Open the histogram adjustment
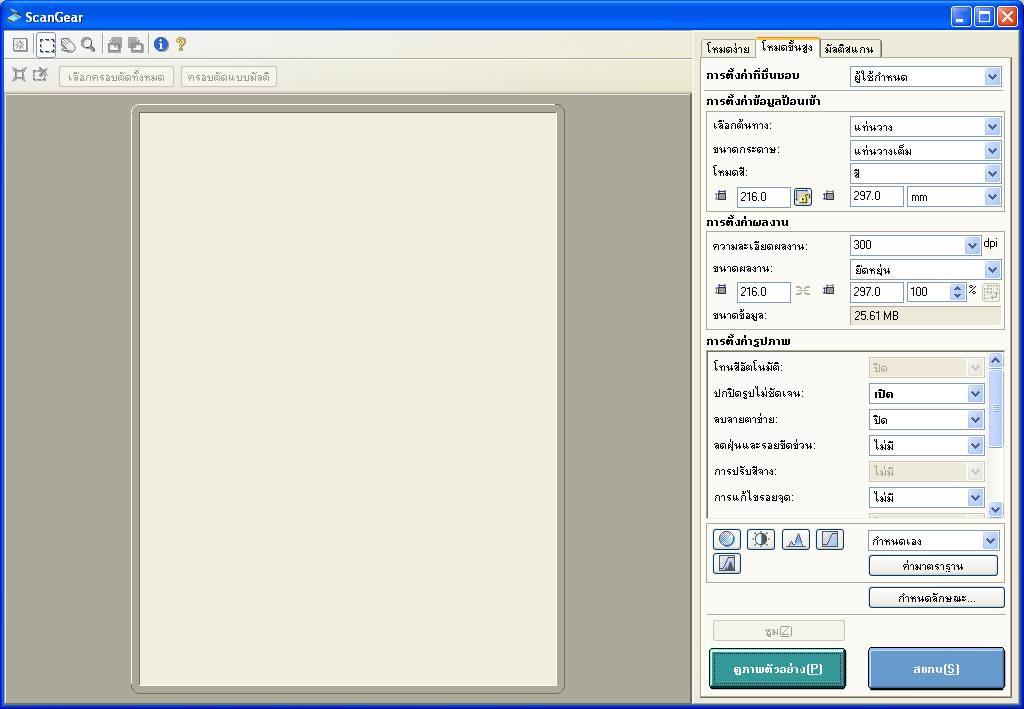1024x709 pixels. 796,540
